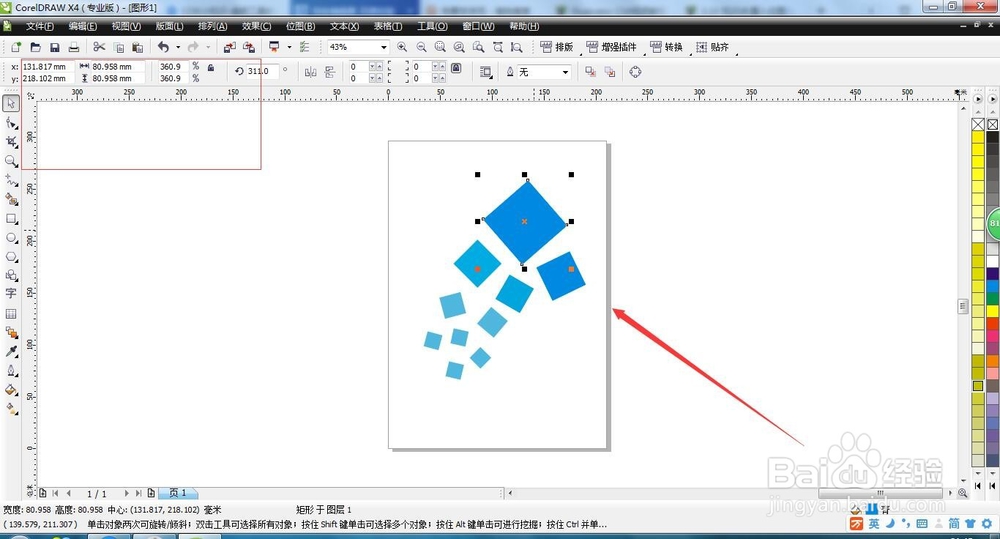Select the Polygon tool

(x=11, y=256)
